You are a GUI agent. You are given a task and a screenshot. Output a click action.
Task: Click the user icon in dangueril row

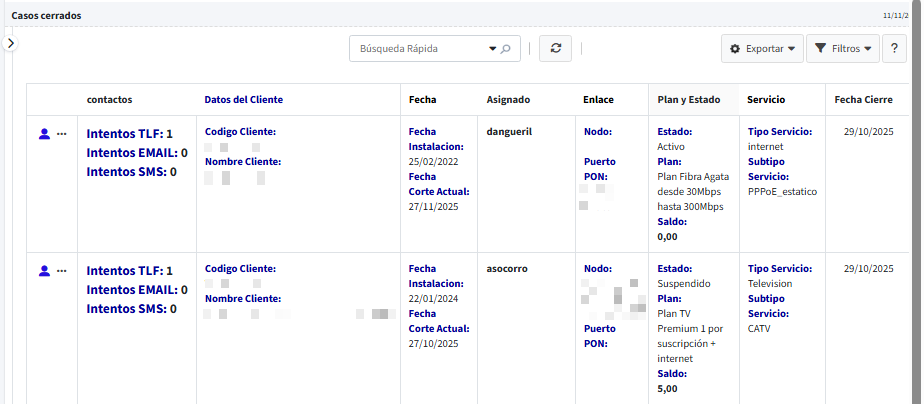tap(44, 133)
